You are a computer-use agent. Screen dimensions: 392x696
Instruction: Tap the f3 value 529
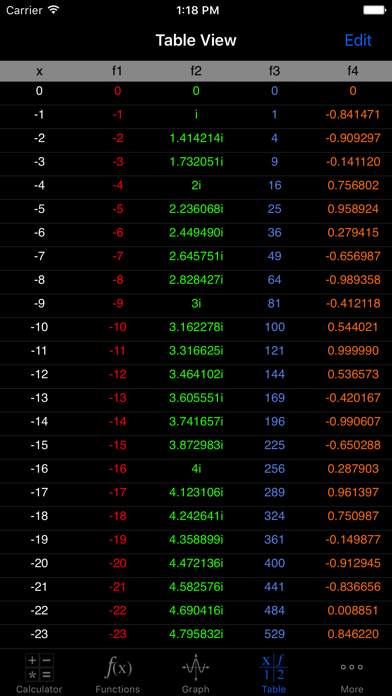(274, 634)
